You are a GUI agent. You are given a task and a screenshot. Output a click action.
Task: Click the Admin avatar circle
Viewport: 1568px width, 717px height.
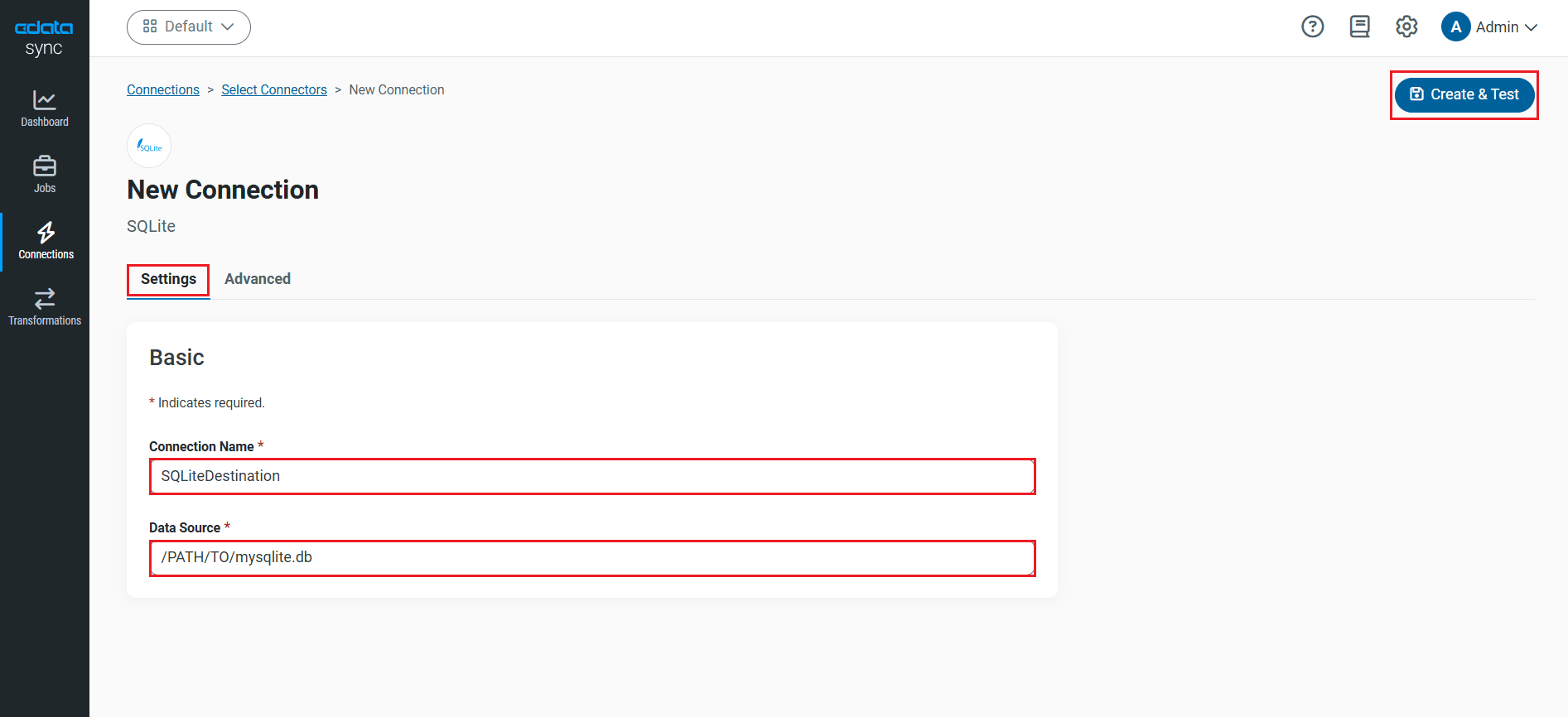pyautogui.click(x=1455, y=27)
